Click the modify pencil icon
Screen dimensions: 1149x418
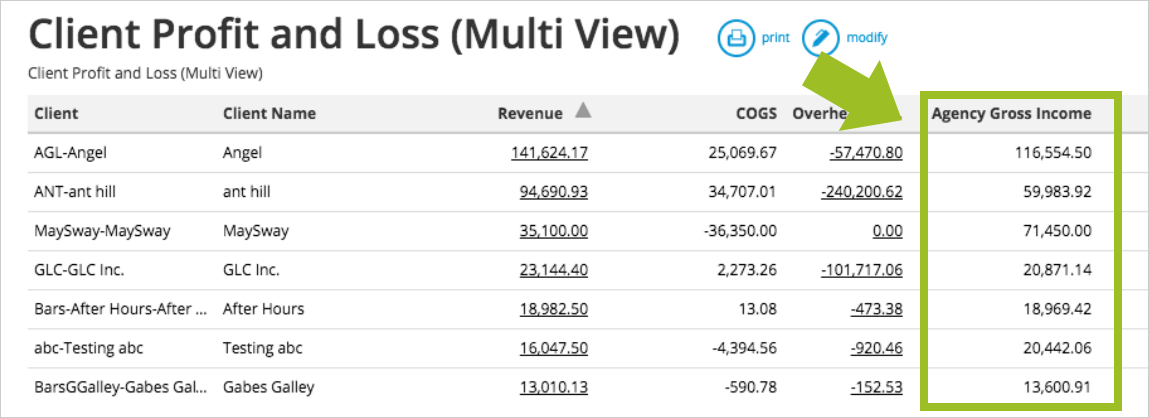click(820, 38)
